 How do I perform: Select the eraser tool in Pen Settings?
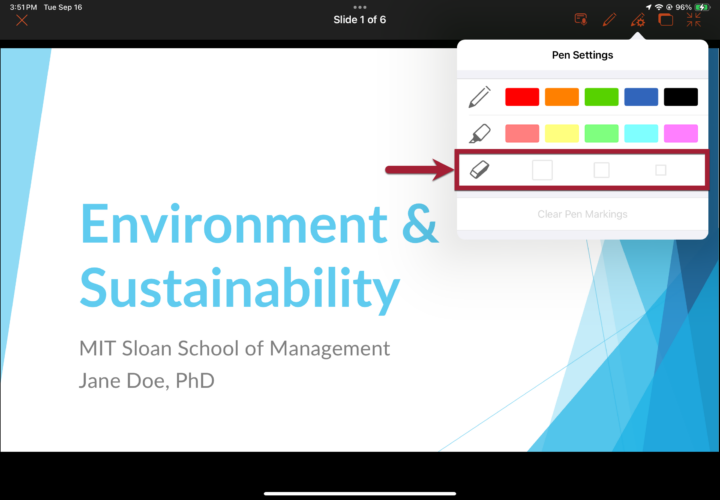[480, 170]
